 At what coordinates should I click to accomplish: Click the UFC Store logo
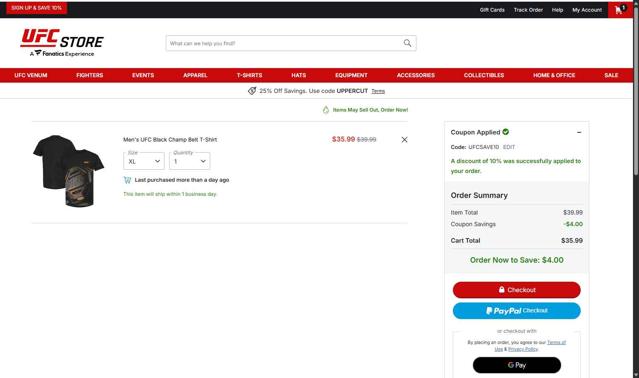coord(62,42)
